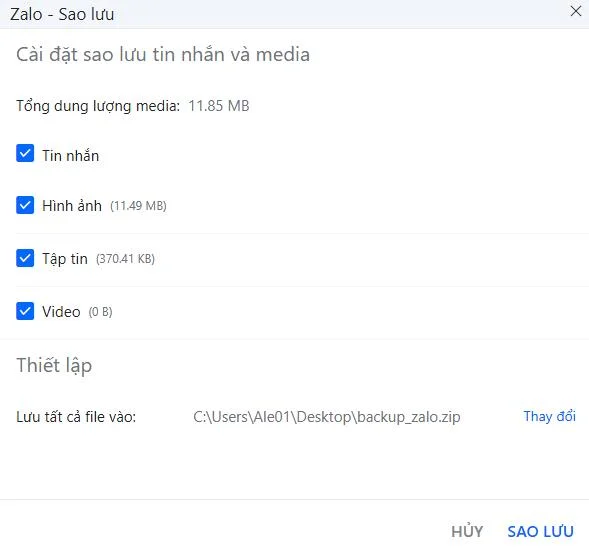The image size is (589, 556).
Task: Click the Lưu tất cả file vào label
Action: 76,417
